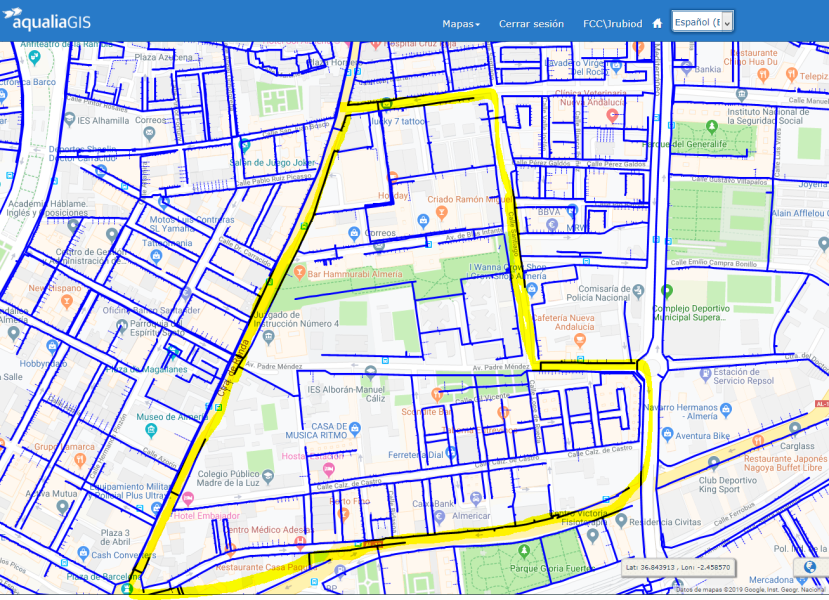Click the Telepizza restaurant marker icon

coord(791,74)
